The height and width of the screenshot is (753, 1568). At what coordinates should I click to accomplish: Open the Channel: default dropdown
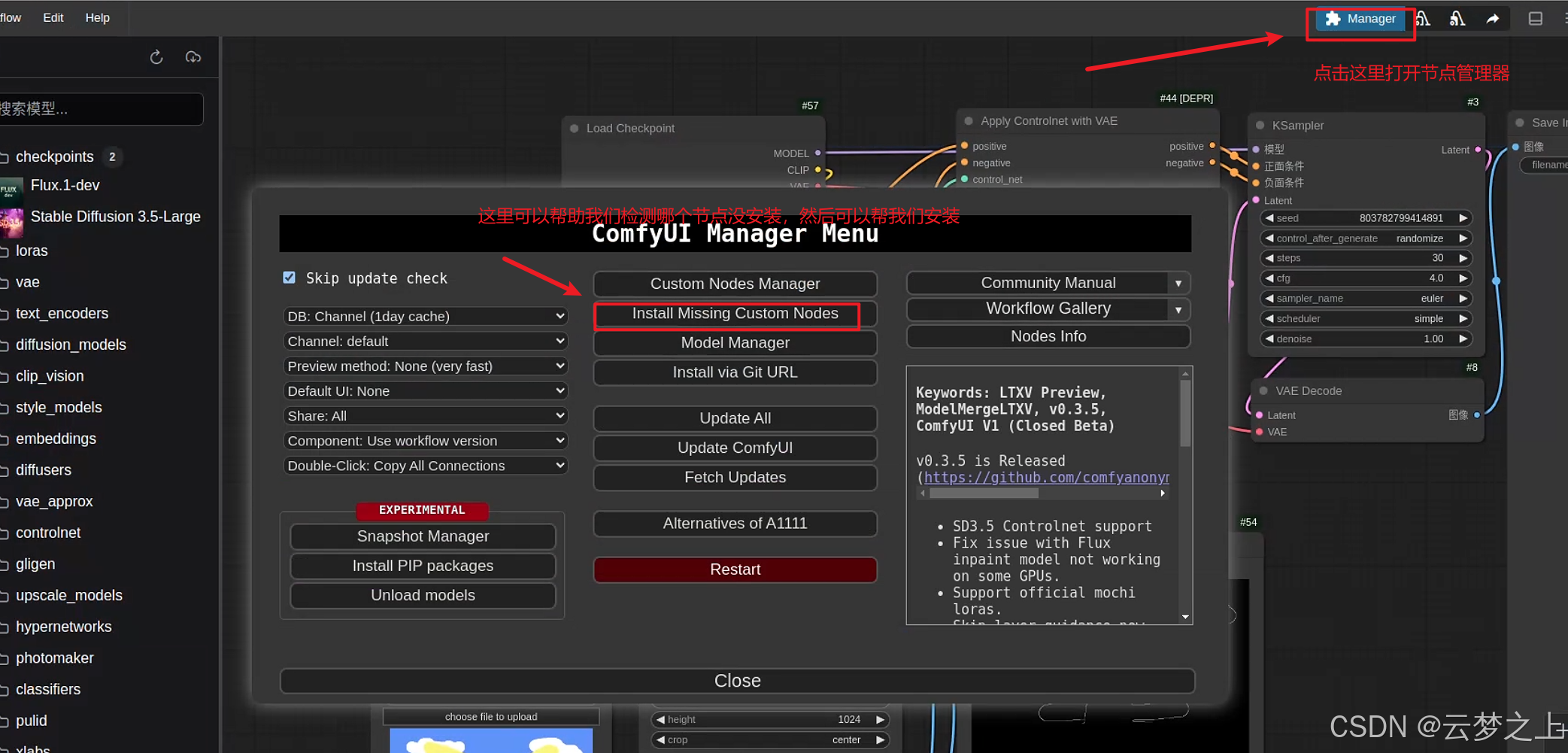click(x=426, y=342)
